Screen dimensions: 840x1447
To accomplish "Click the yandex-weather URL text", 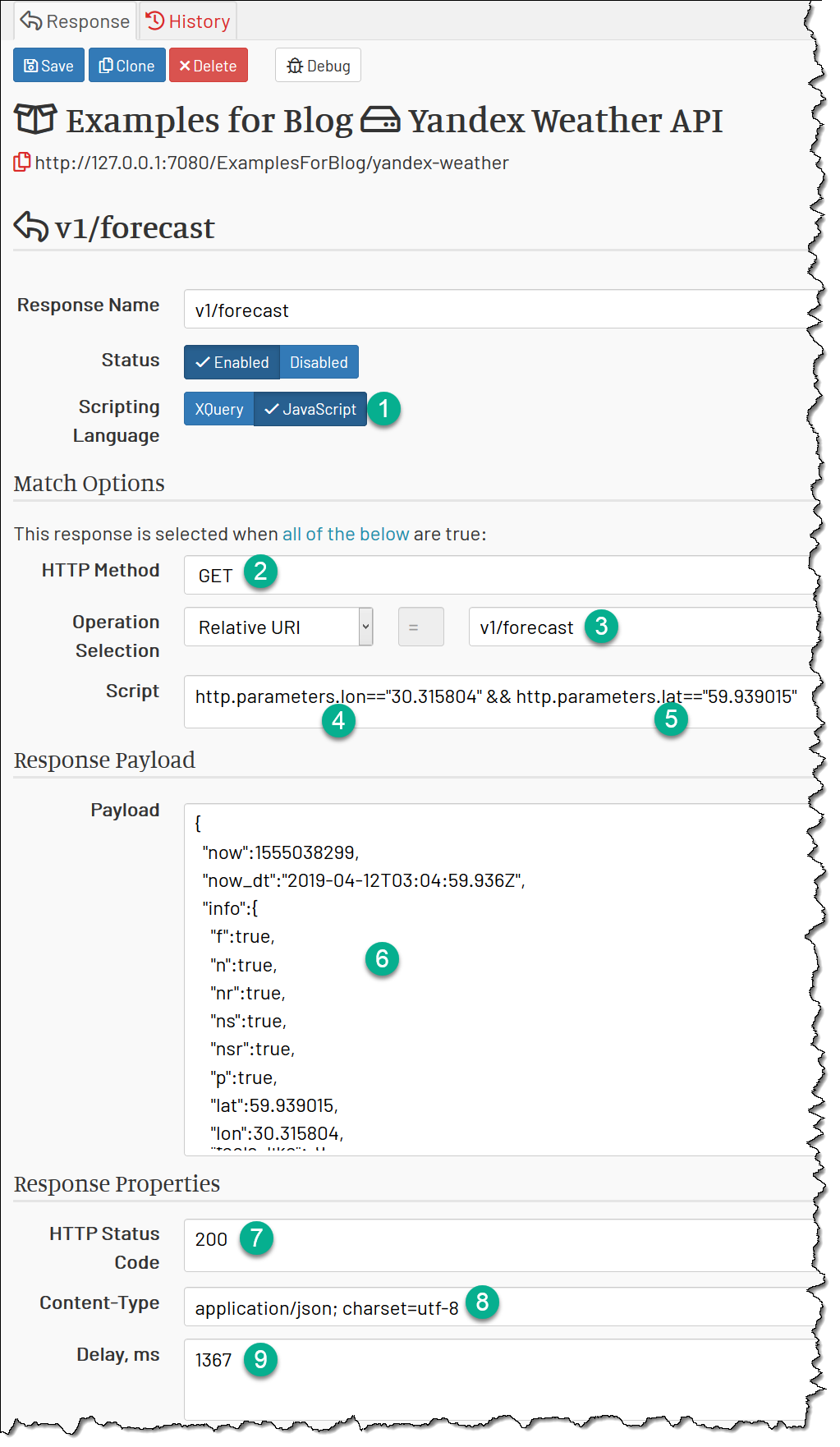I will [x=272, y=163].
